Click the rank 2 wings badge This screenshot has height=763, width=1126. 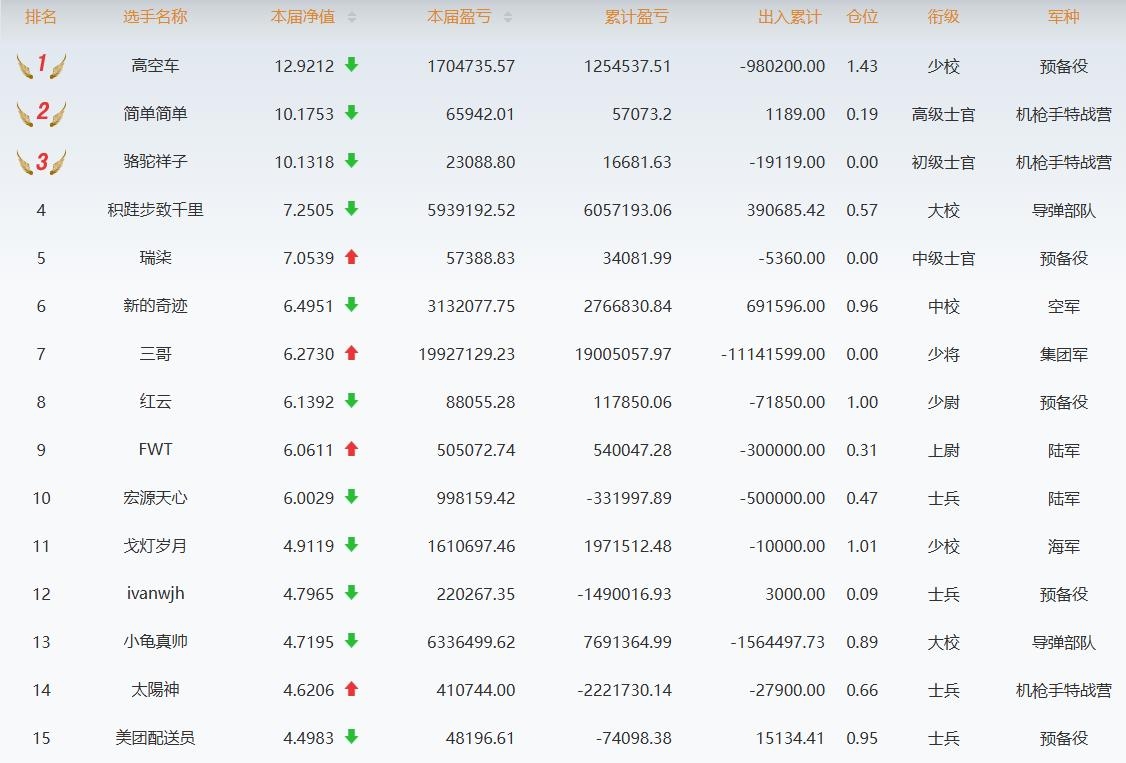click(x=41, y=113)
